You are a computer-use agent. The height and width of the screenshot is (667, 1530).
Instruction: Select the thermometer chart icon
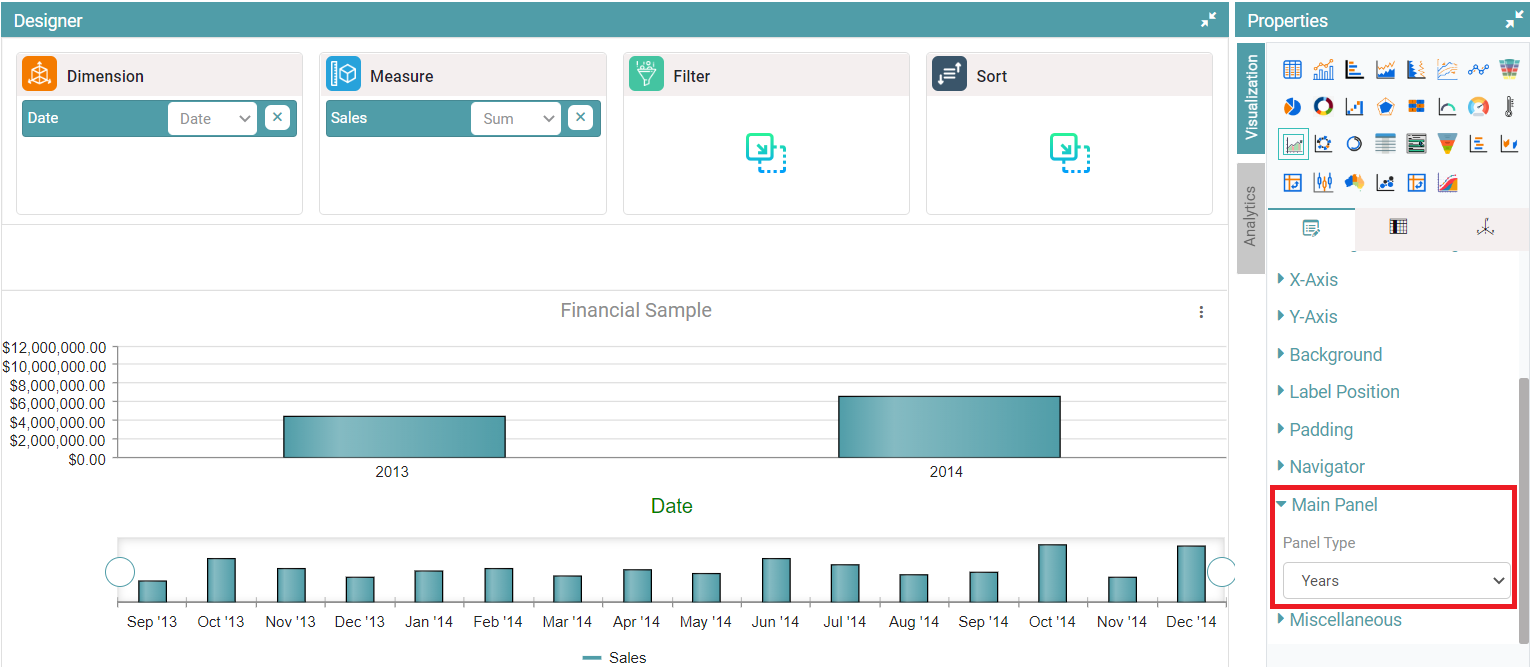(1509, 107)
